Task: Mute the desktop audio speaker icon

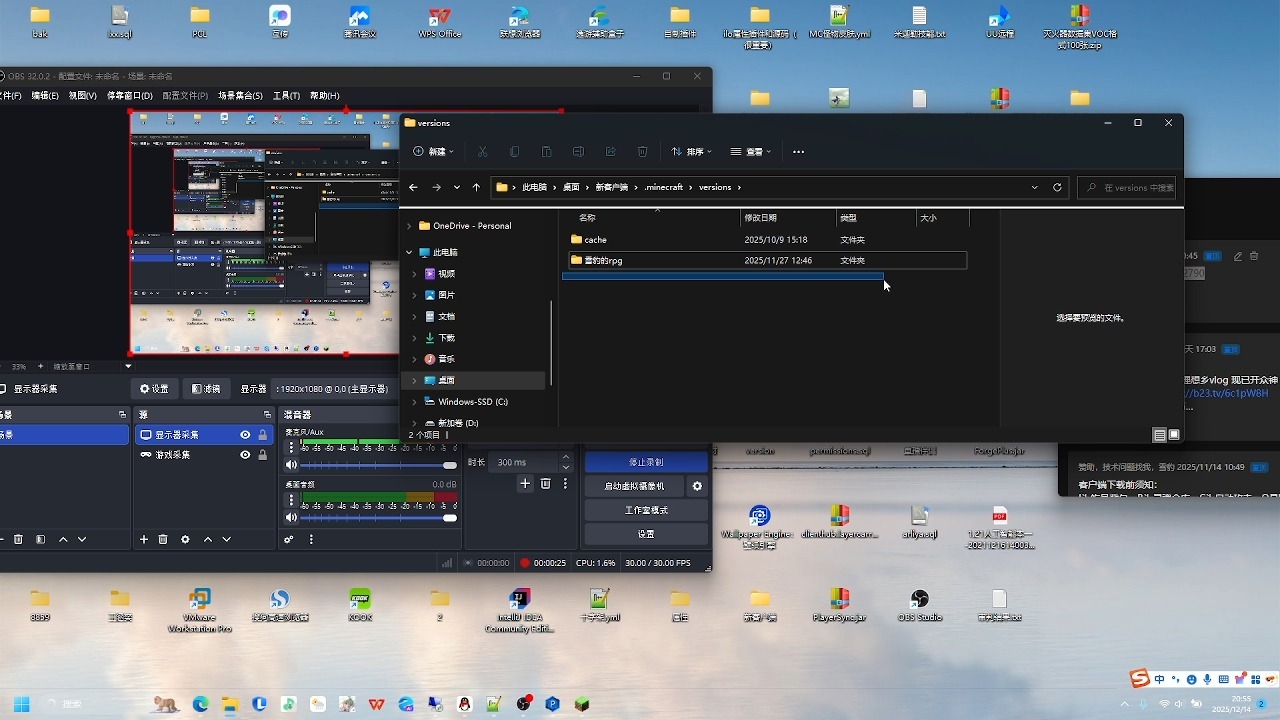Action: point(291,517)
